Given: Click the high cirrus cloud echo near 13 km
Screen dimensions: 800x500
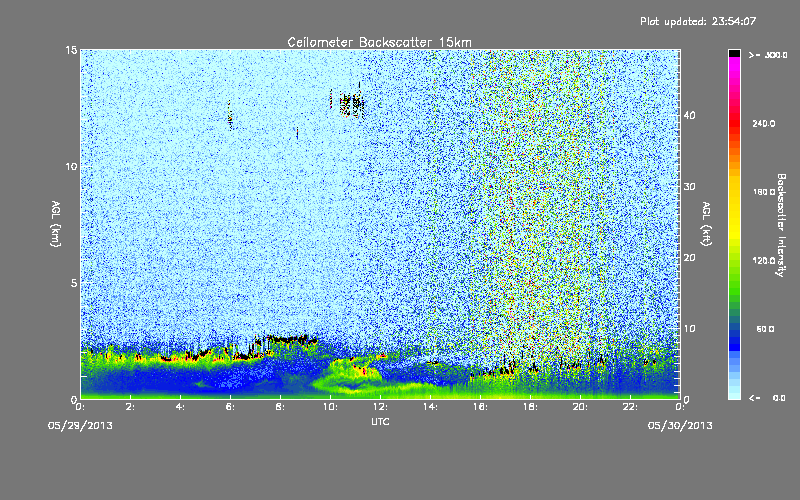Looking at the screenshot, I should point(351,104).
